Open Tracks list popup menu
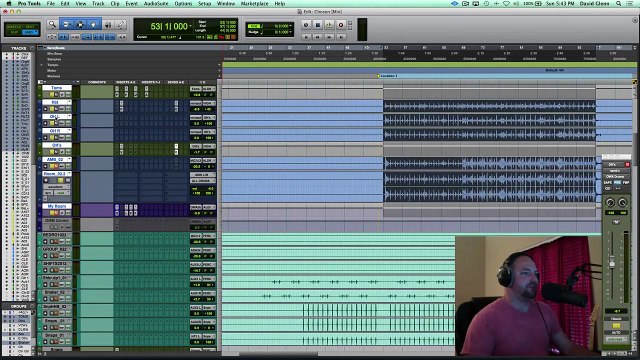Screen dimensions: 640x360 tap(32, 48)
